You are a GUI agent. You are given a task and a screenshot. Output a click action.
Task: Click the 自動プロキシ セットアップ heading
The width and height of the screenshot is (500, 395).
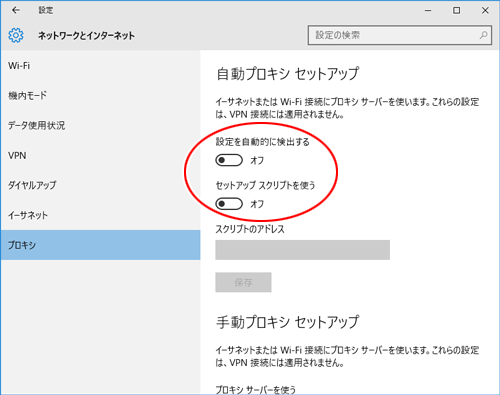[x=288, y=74]
